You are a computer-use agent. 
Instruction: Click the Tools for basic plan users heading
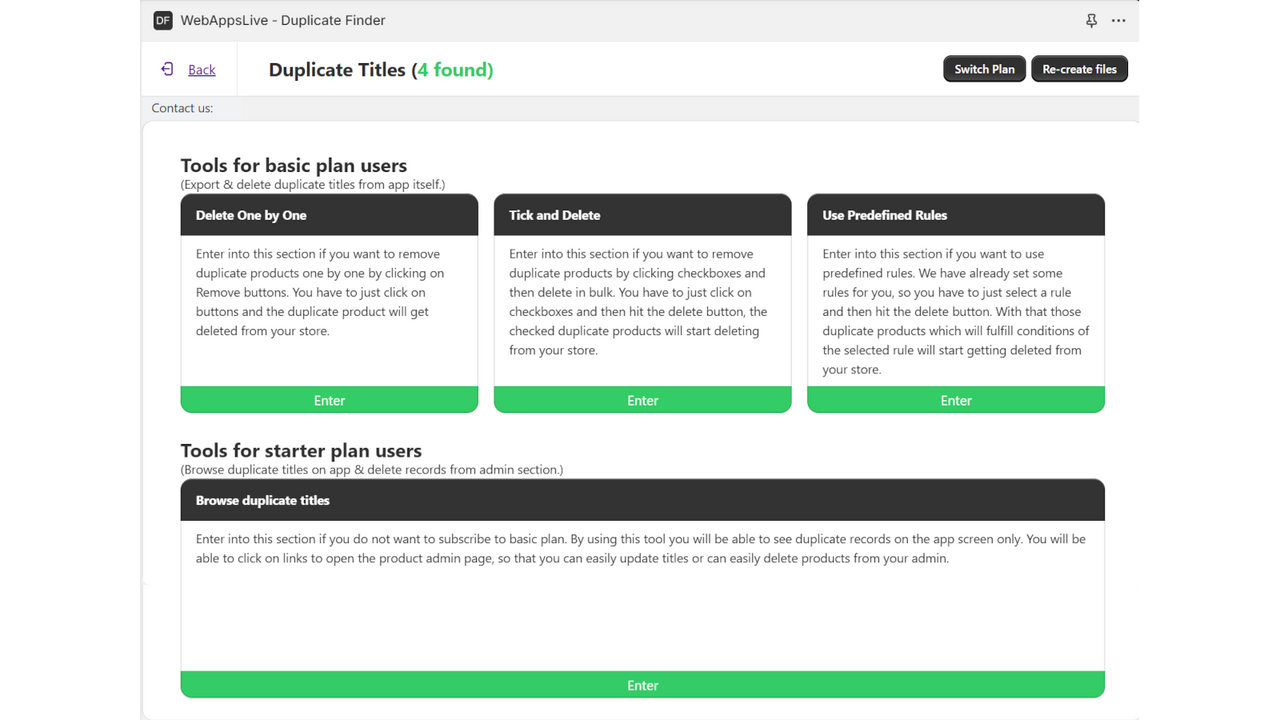click(293, 165)
